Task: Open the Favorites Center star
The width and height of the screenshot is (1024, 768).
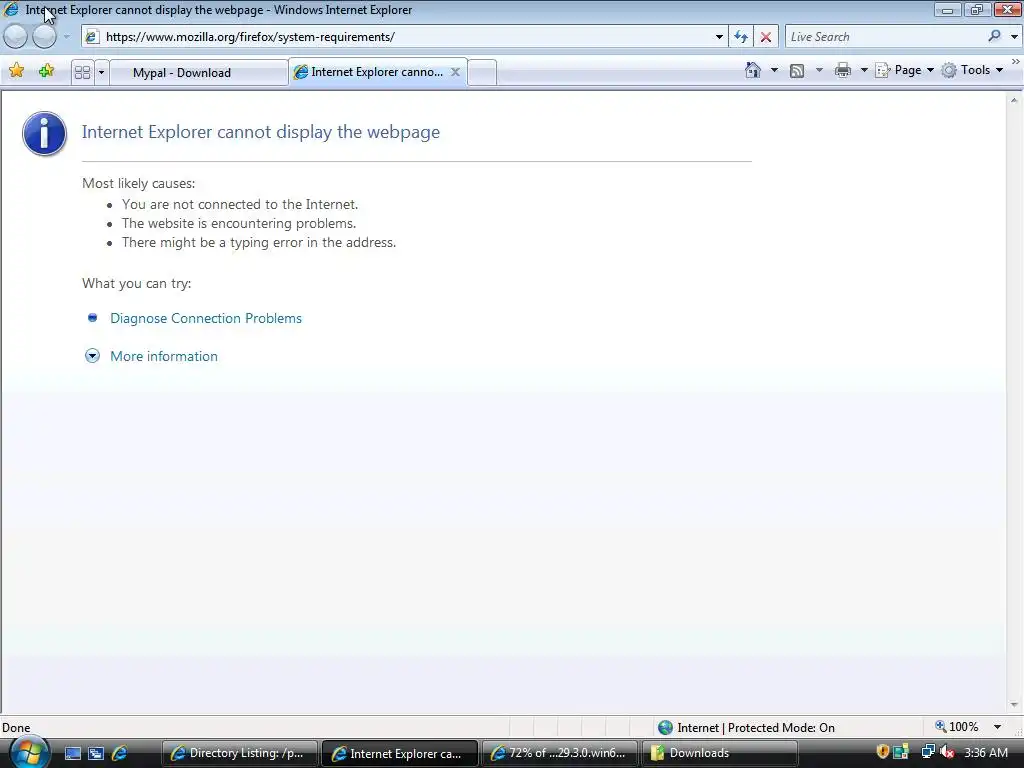Action: click(17, 71)
